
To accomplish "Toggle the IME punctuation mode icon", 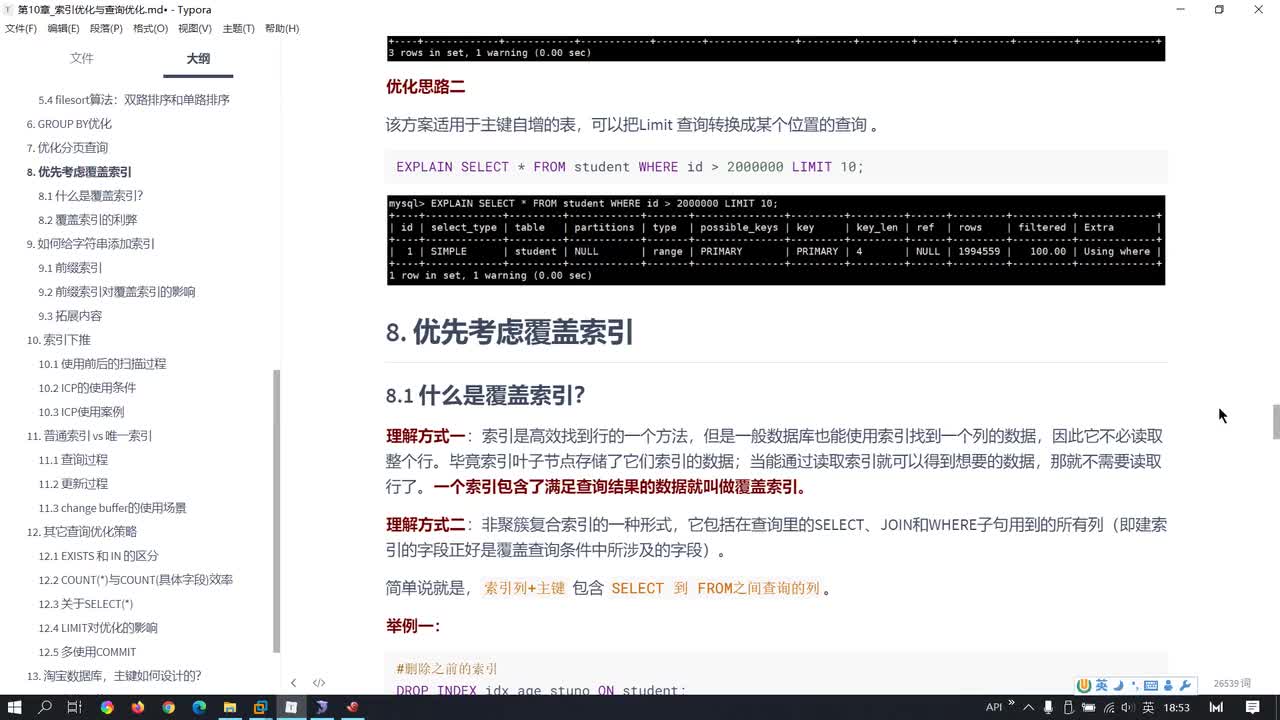I will click(1134, 685).
